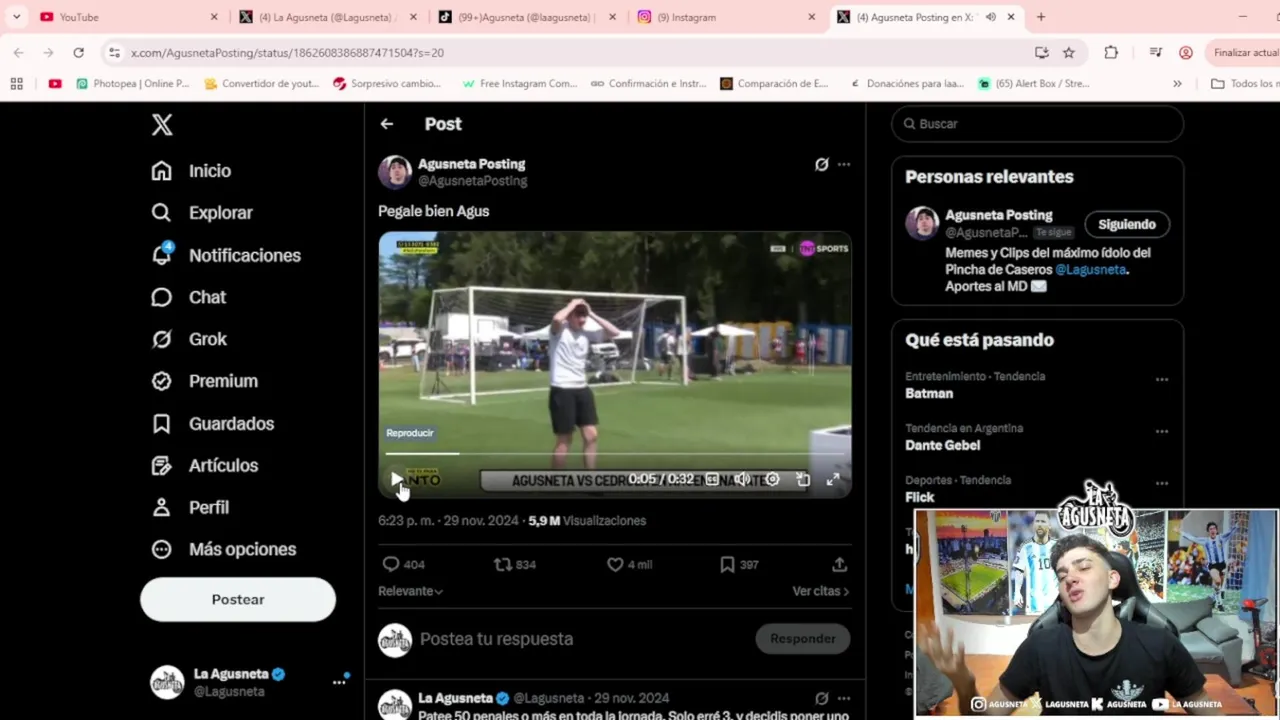Image resolution: width=1280 pixels, height=720 pixels.
Task: Play the video with the play button
Action: pyautogui.click(x=396, y=480)
